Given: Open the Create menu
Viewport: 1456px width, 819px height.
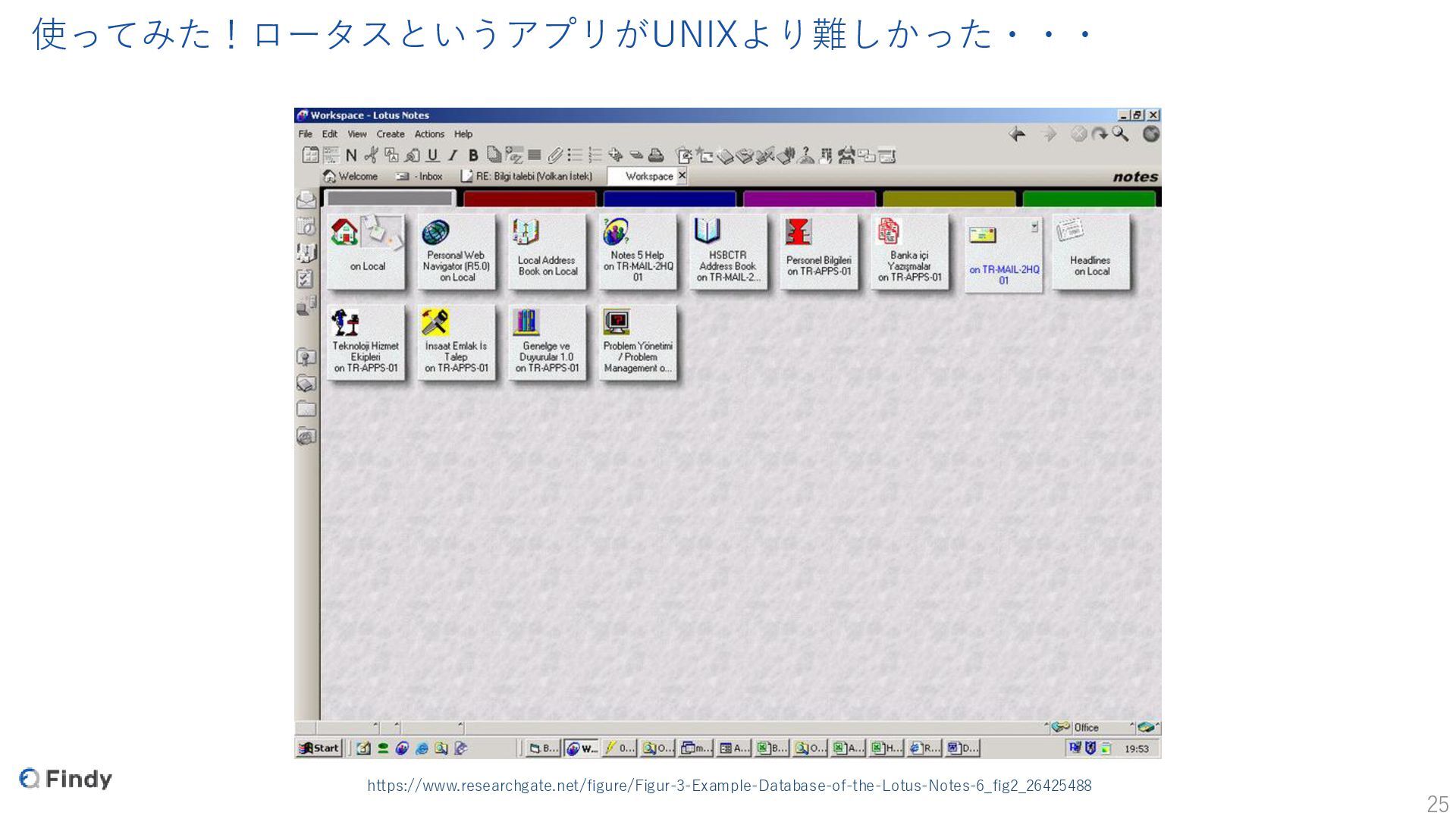Looking at the screenshot, I should pyautogui.click(x=390, y=134).
